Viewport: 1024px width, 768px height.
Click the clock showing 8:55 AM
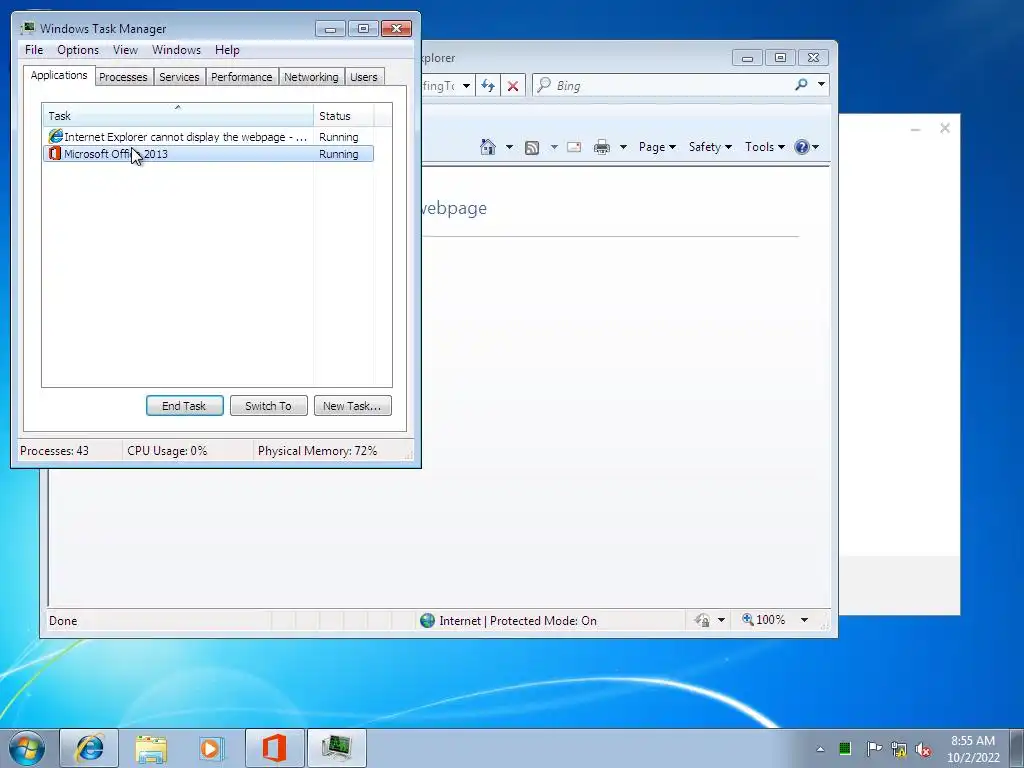pos(972,748)
